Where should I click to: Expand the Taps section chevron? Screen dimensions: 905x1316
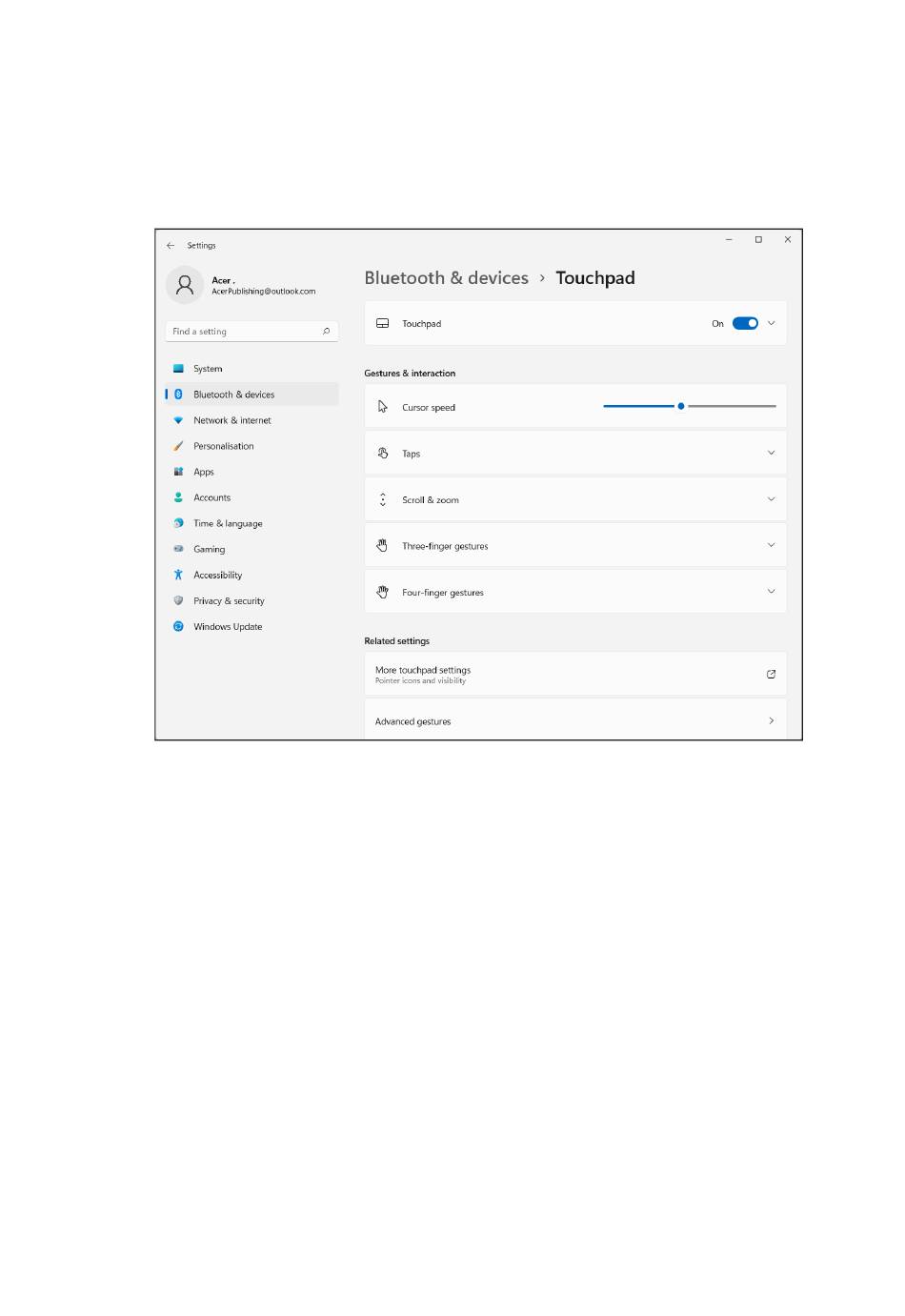pyautogui.click(x=772, y=453)
